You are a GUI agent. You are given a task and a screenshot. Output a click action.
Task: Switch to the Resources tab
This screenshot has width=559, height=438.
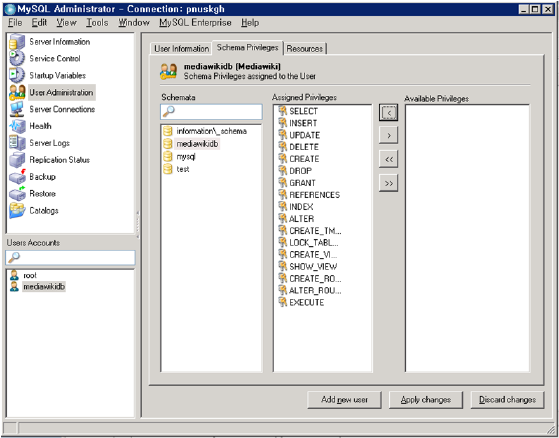click(305, 48)
